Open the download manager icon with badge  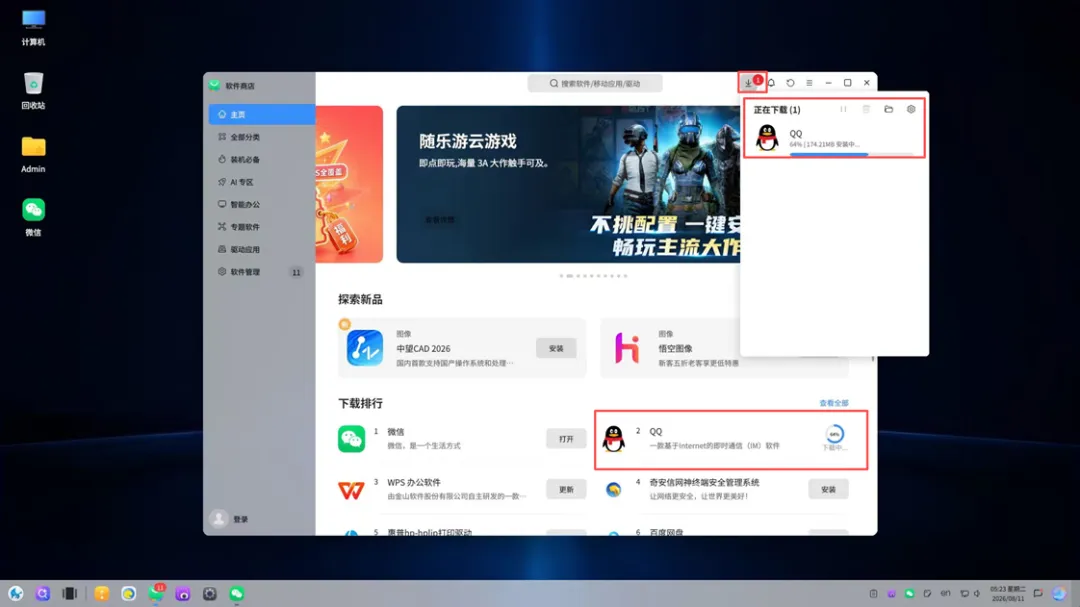(749, 83)
